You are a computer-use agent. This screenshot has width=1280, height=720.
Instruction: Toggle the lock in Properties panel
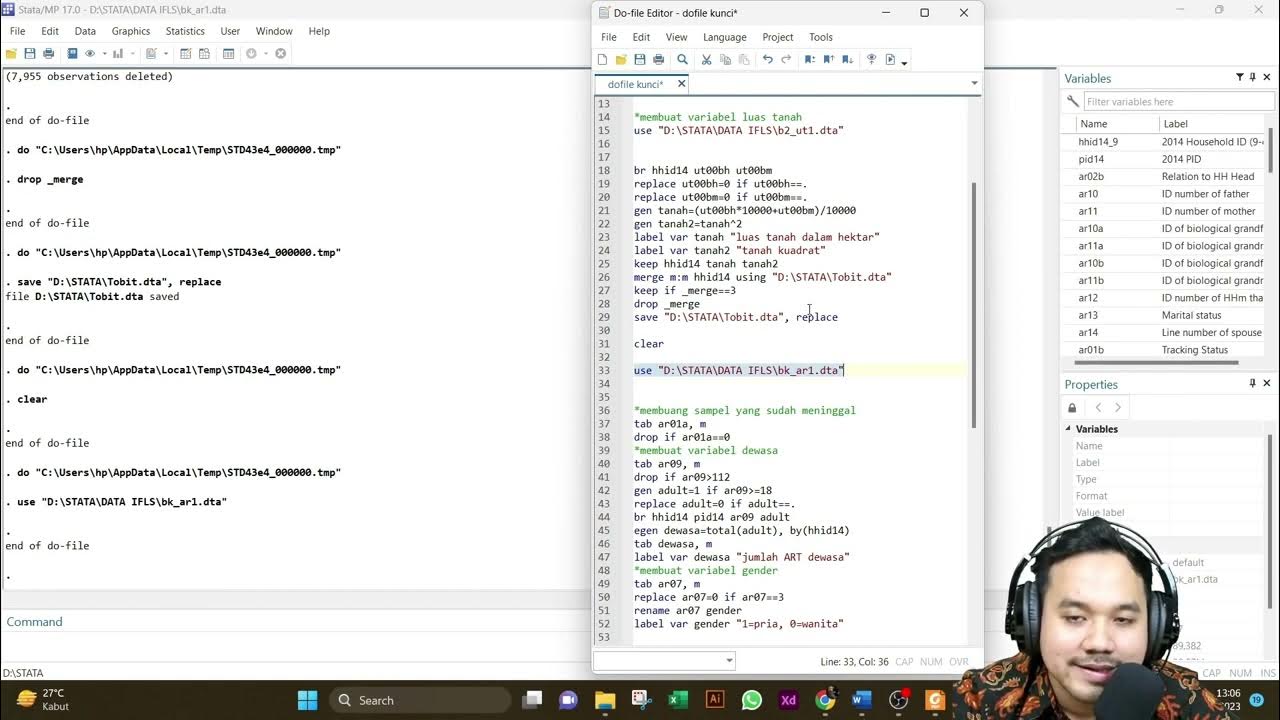point(1072,407)
